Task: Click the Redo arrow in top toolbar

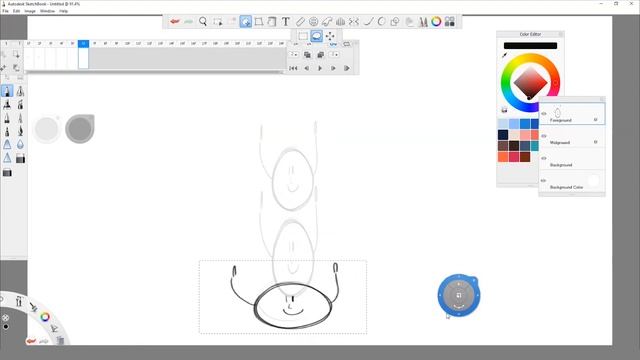Action: pos(188,21)
